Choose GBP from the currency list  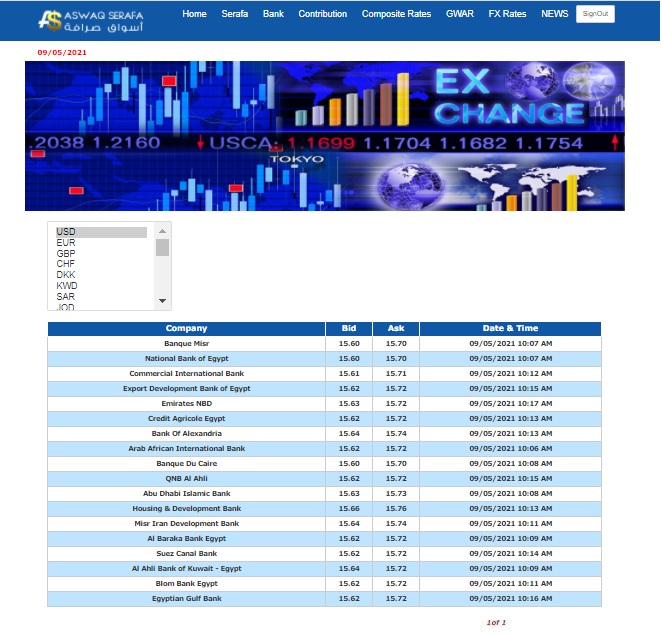(101, 254)
